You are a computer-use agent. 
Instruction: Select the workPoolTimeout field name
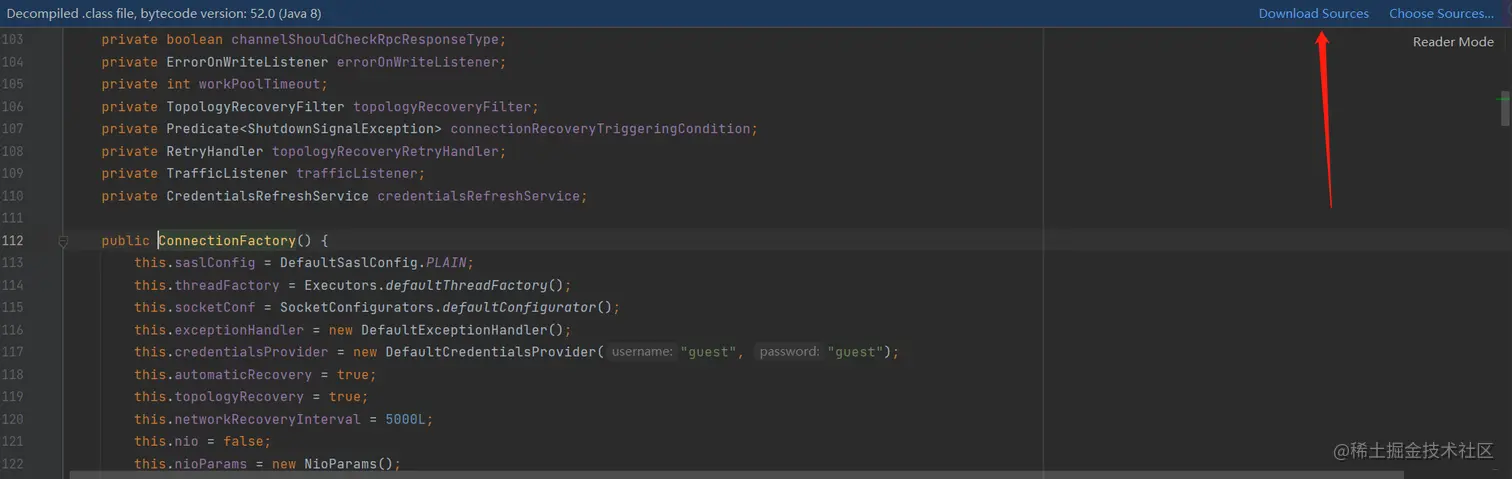coord(259,84)
